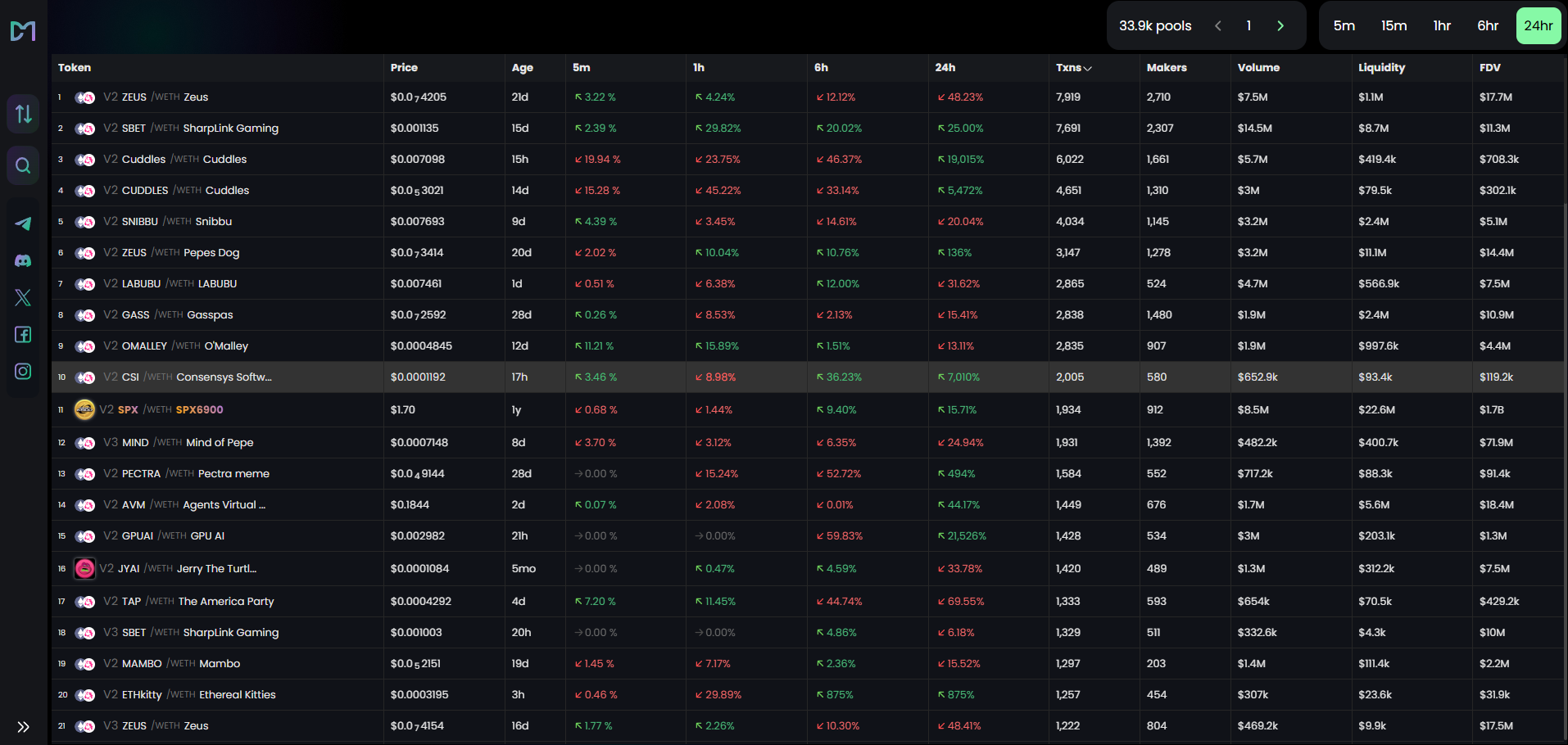Go to the next page of pools
Screen dimensions: 1568x745
coord(1280,25)
